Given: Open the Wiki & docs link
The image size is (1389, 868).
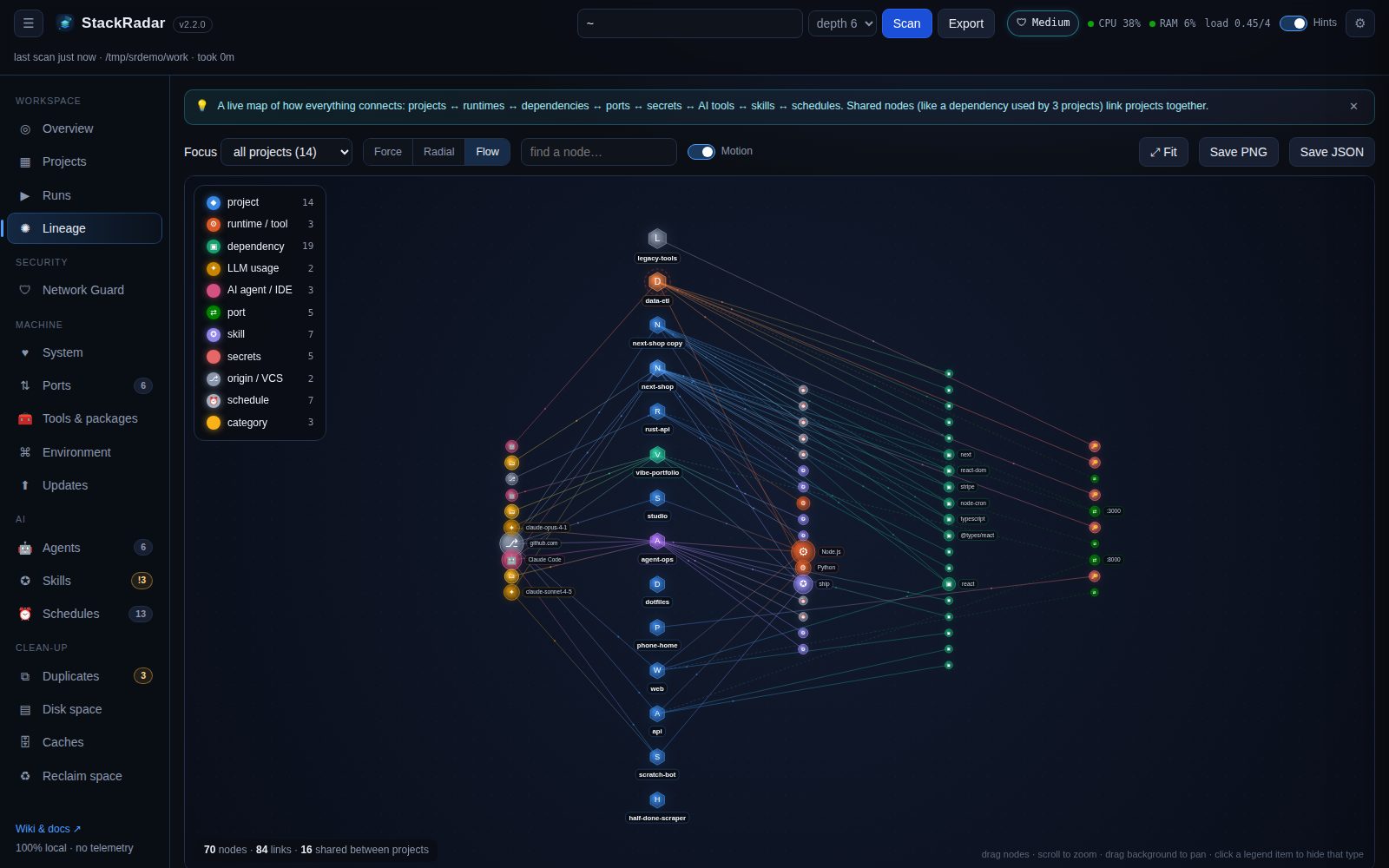Looking at the screenshot, I should point(48,829).
